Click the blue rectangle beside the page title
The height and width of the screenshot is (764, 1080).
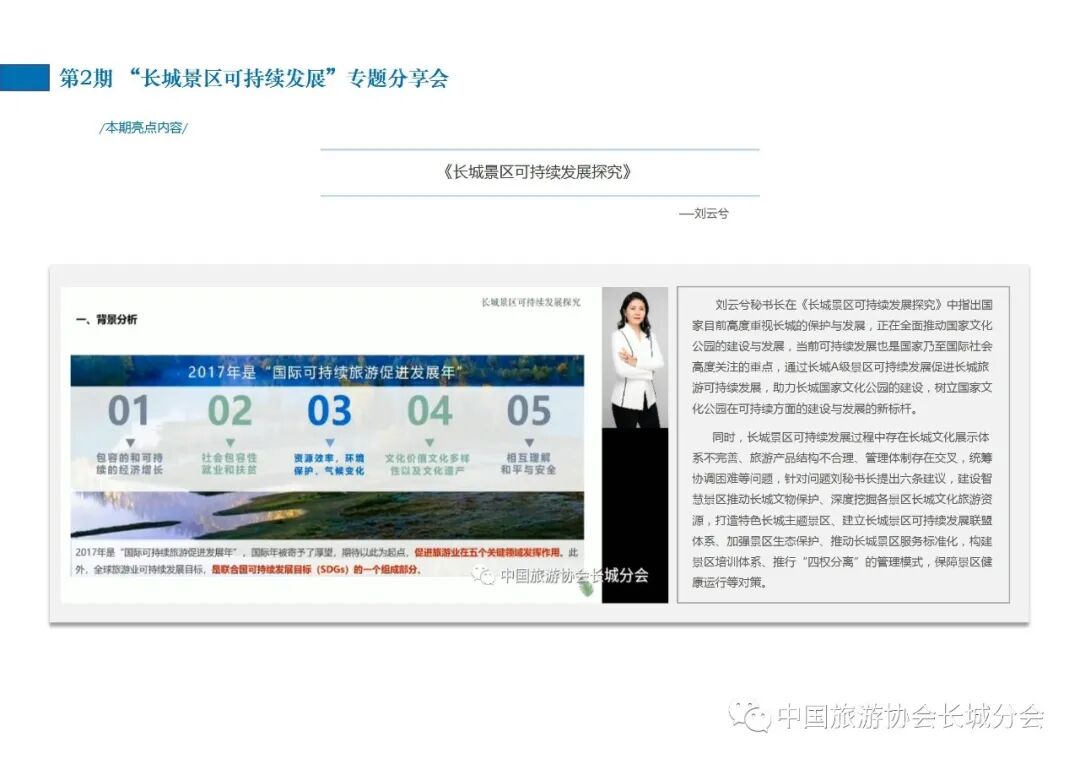click(25, 78)
